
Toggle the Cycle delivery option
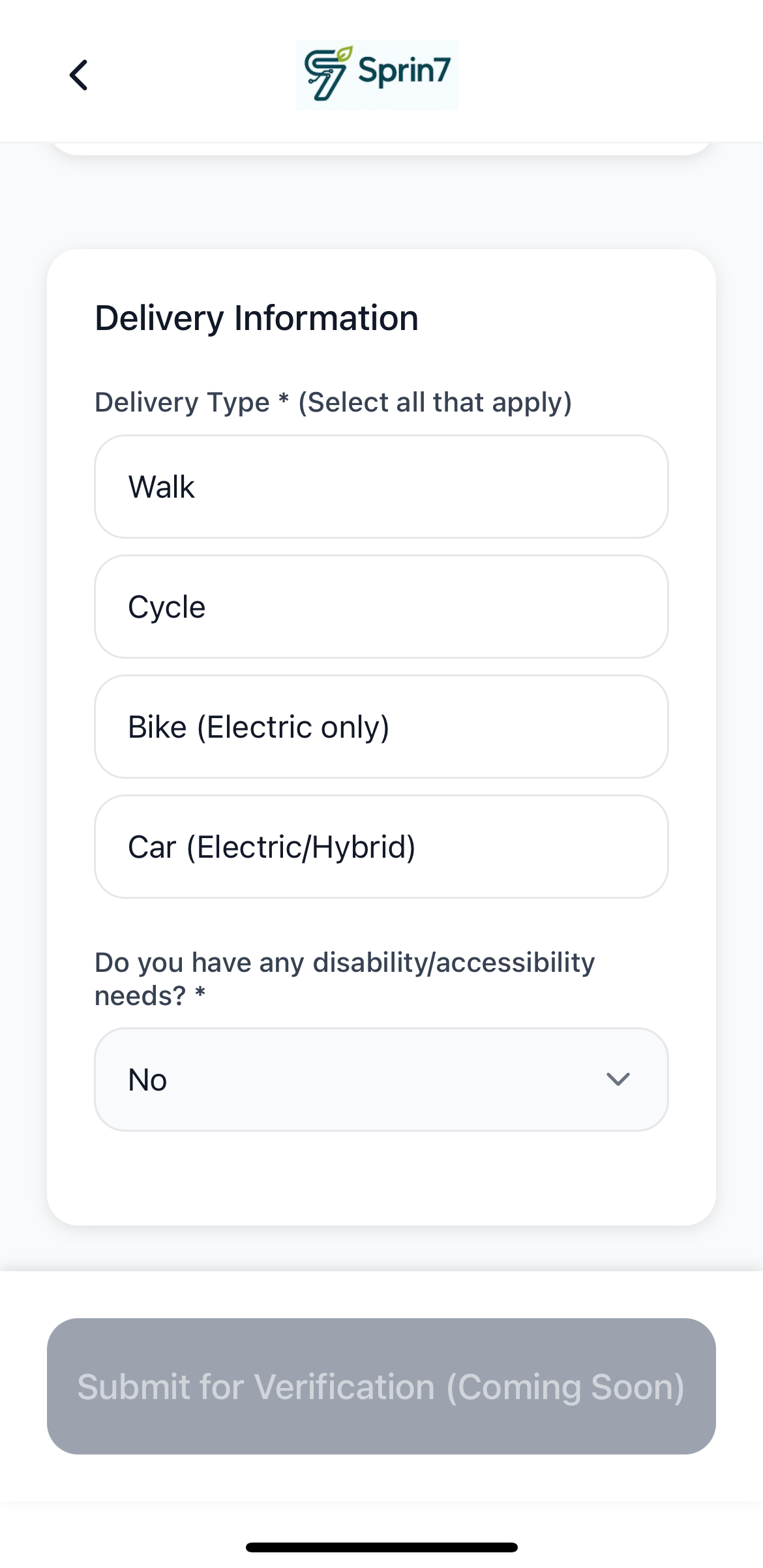pos(381,607)
